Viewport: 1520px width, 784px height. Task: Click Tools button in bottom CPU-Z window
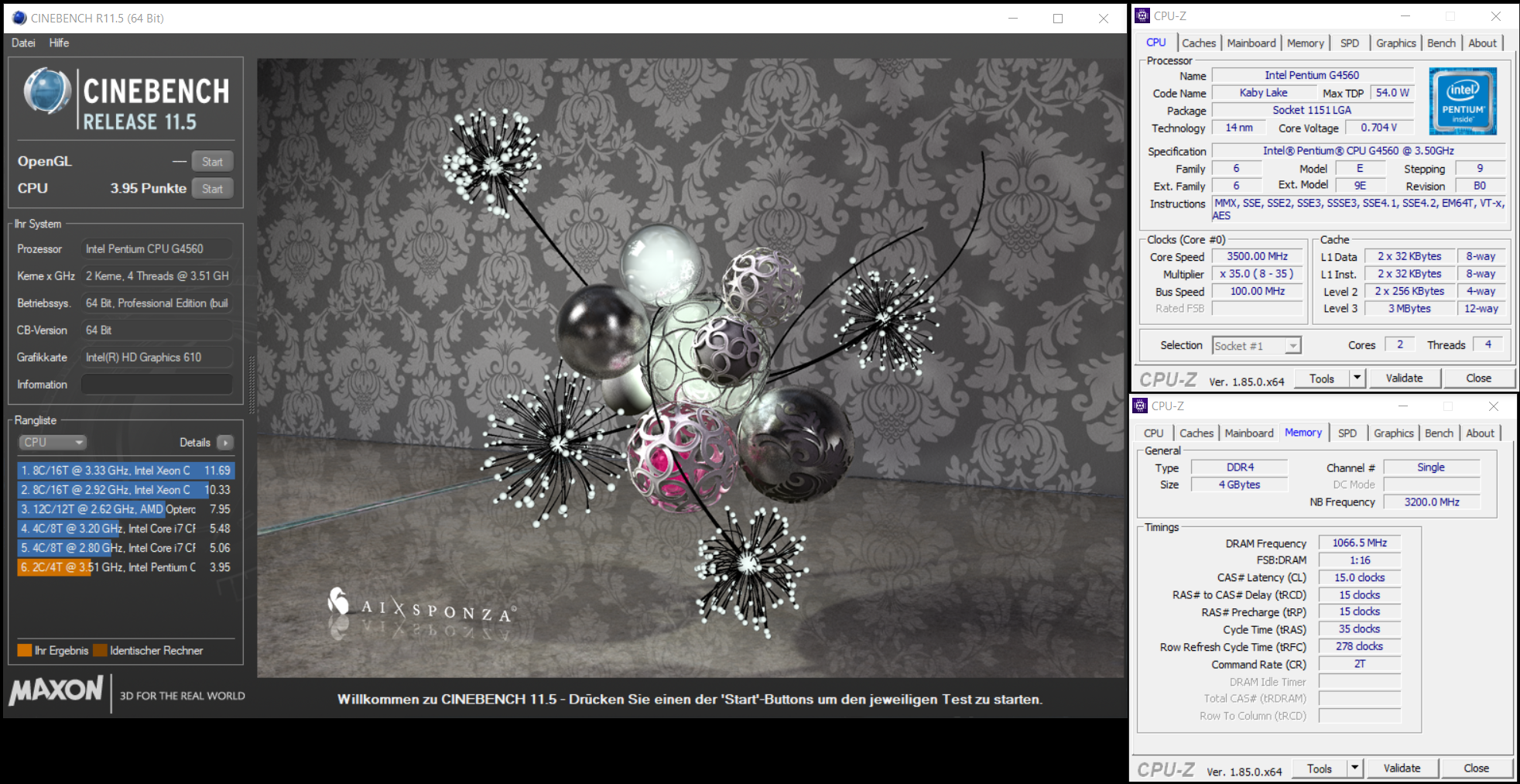coord(1320,769)
